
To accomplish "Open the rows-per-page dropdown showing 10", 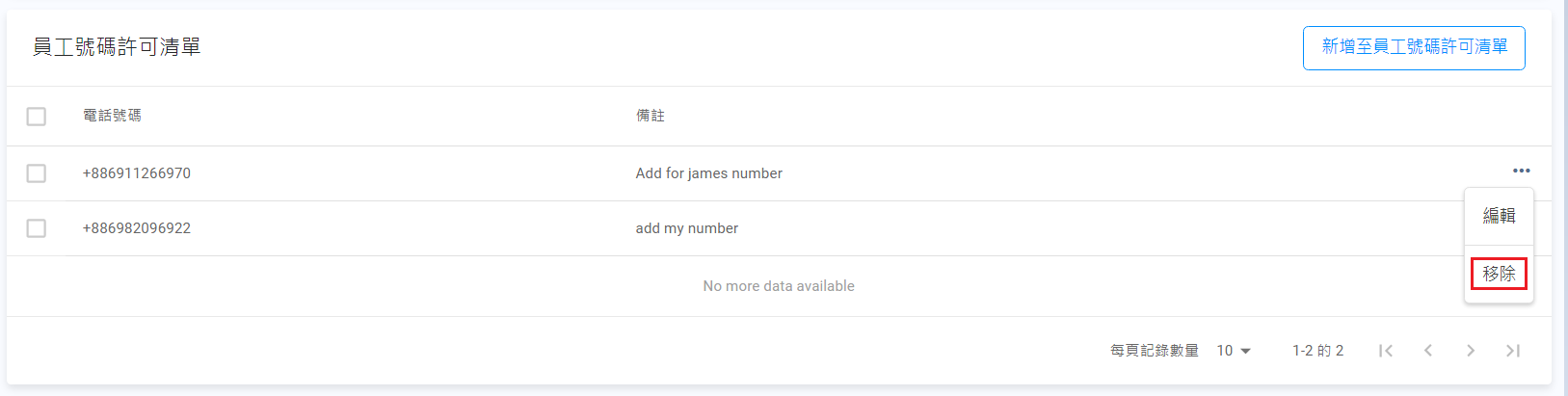I will coord(1233,351).
